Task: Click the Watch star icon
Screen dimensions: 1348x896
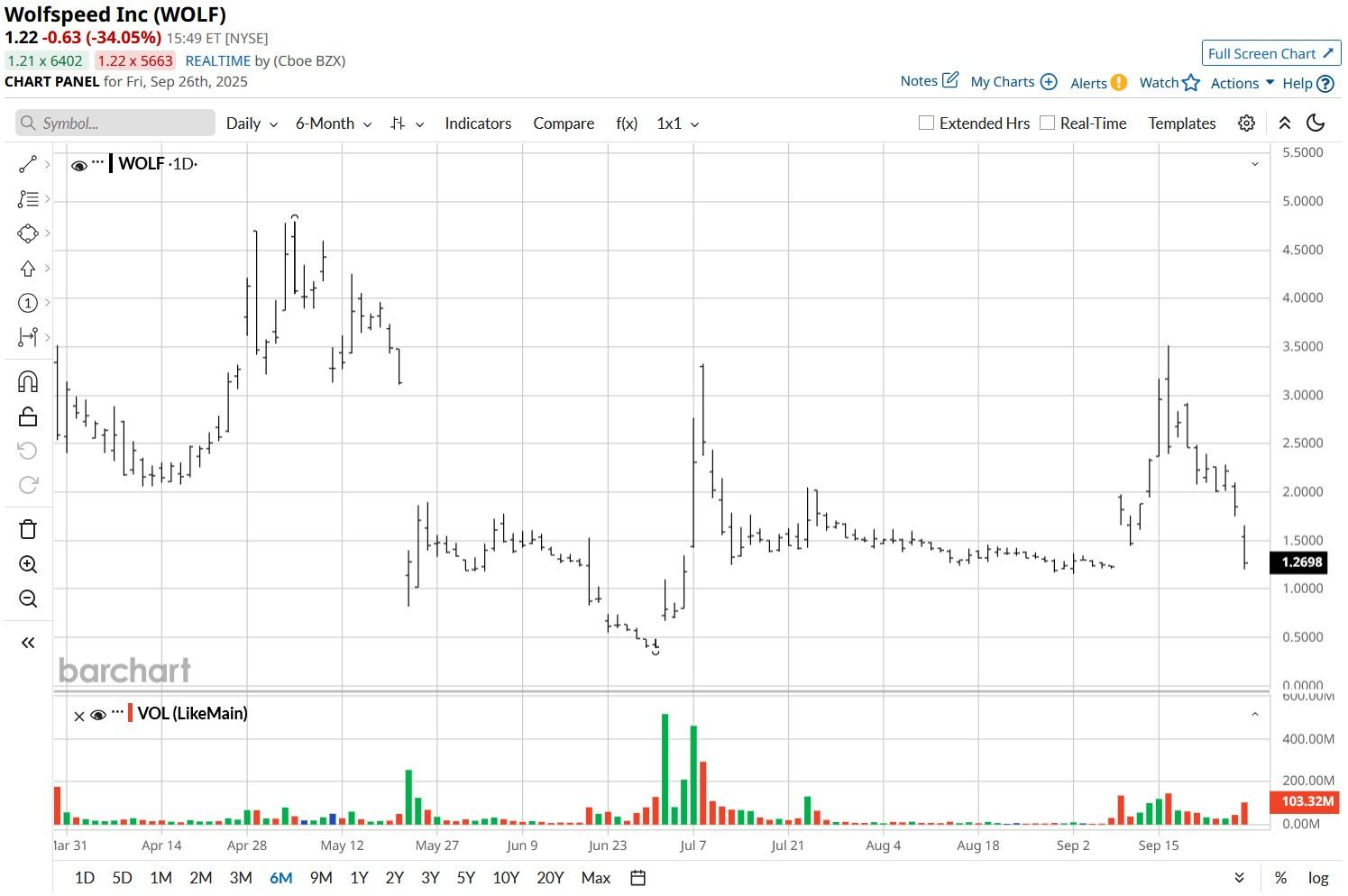Action: 1191,82
